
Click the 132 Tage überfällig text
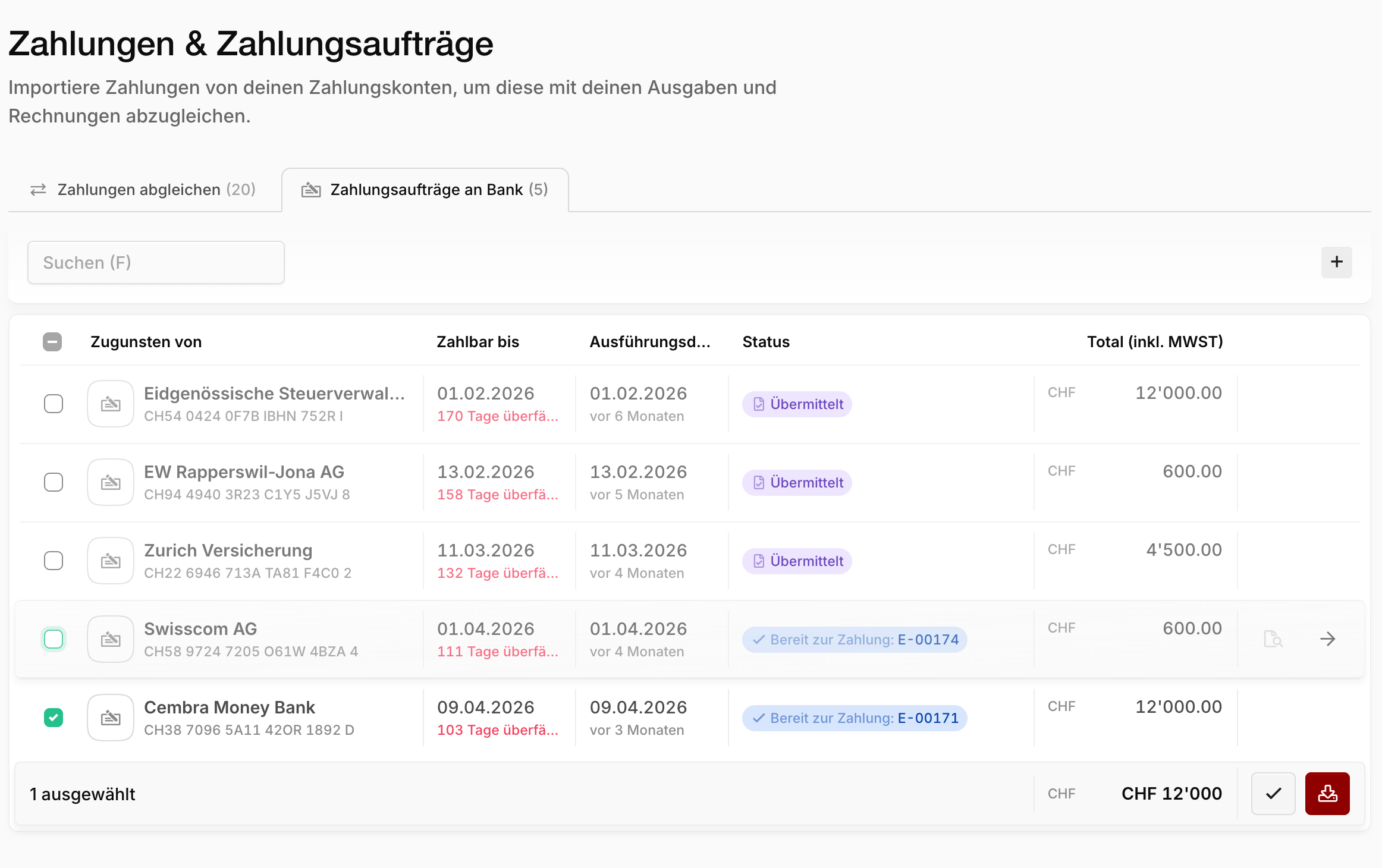pos(498,573)
